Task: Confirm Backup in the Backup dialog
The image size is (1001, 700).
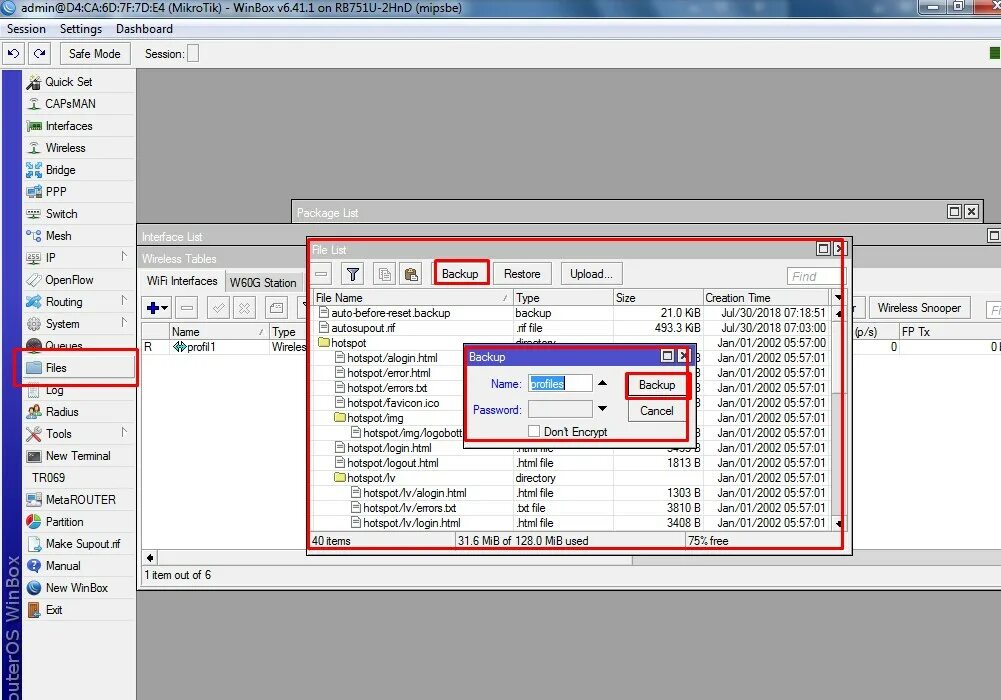Action: point(657,385)
